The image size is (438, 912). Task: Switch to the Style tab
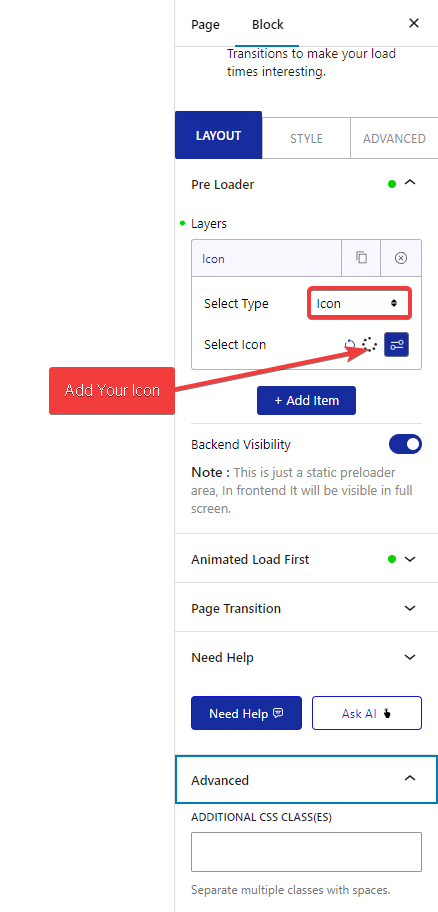coord(307,138)
